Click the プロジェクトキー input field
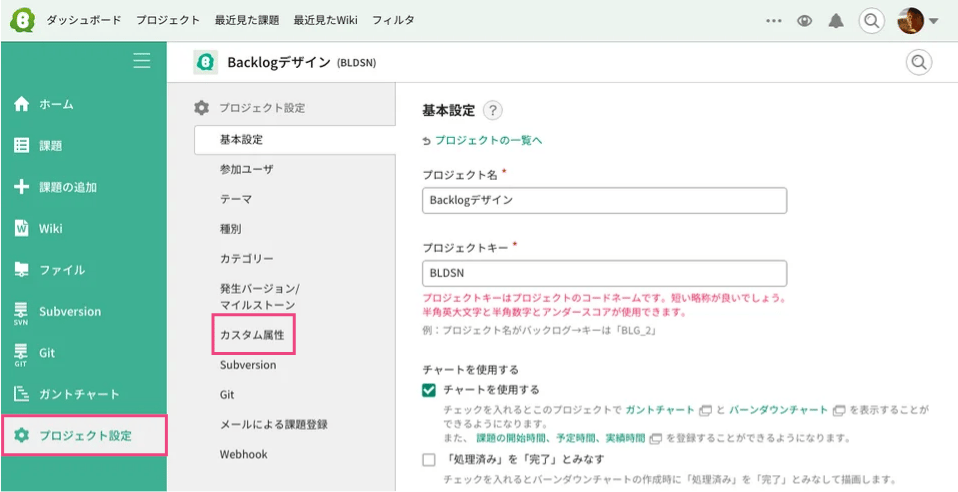This screenshot has width=958, height=492. [x=604, y=273]
